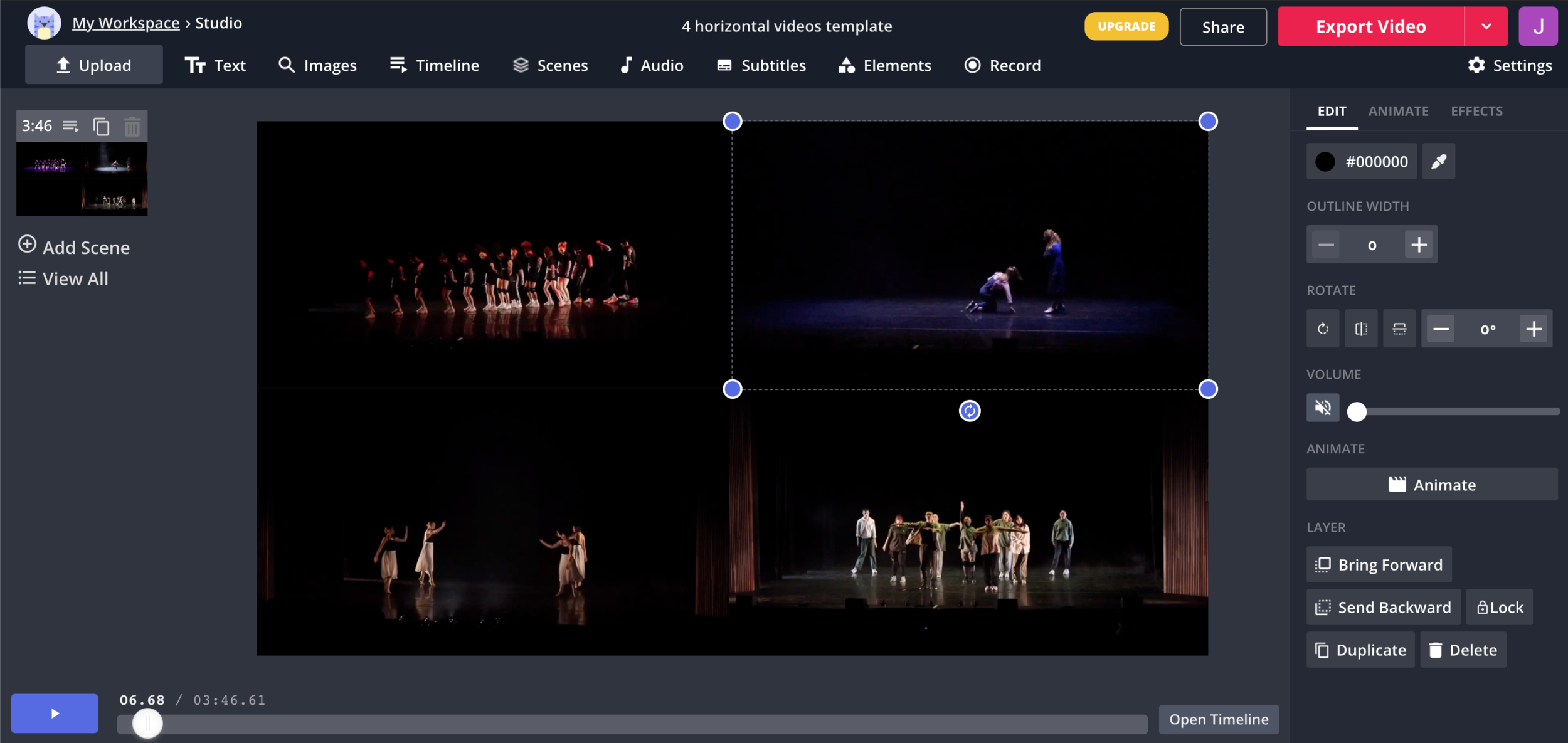1568x743 pixels.
Task: Switch to the ANIMATE tab
Action: tap(1398, 111)
